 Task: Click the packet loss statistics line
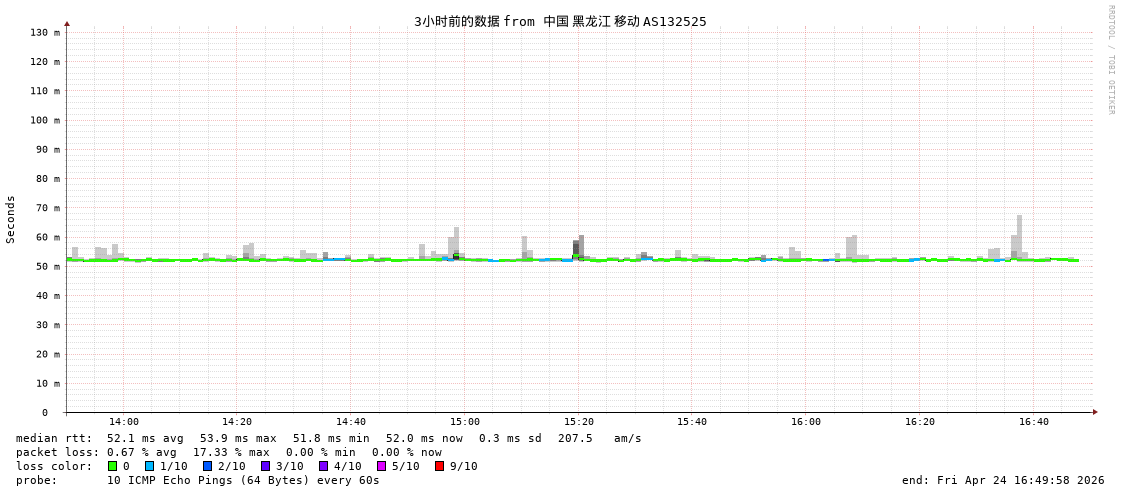(x=228, y=452)
